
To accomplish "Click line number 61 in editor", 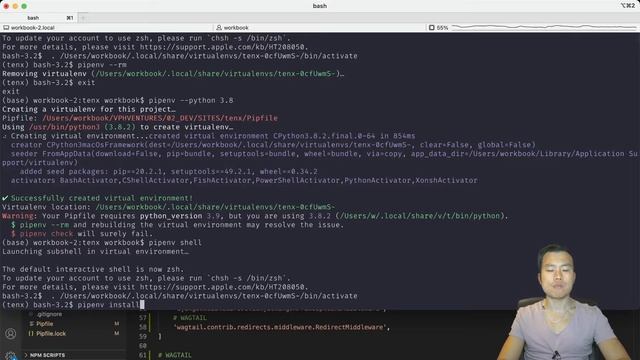I will (x=142, y=355).
